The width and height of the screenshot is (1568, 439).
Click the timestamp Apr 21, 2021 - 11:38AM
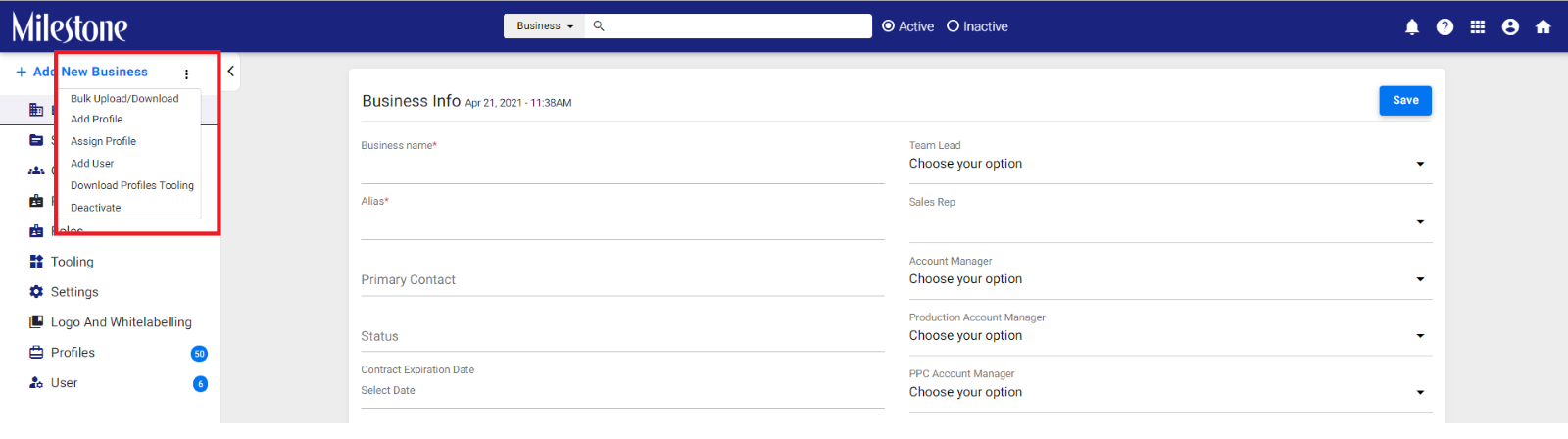(x=518, y=103)
